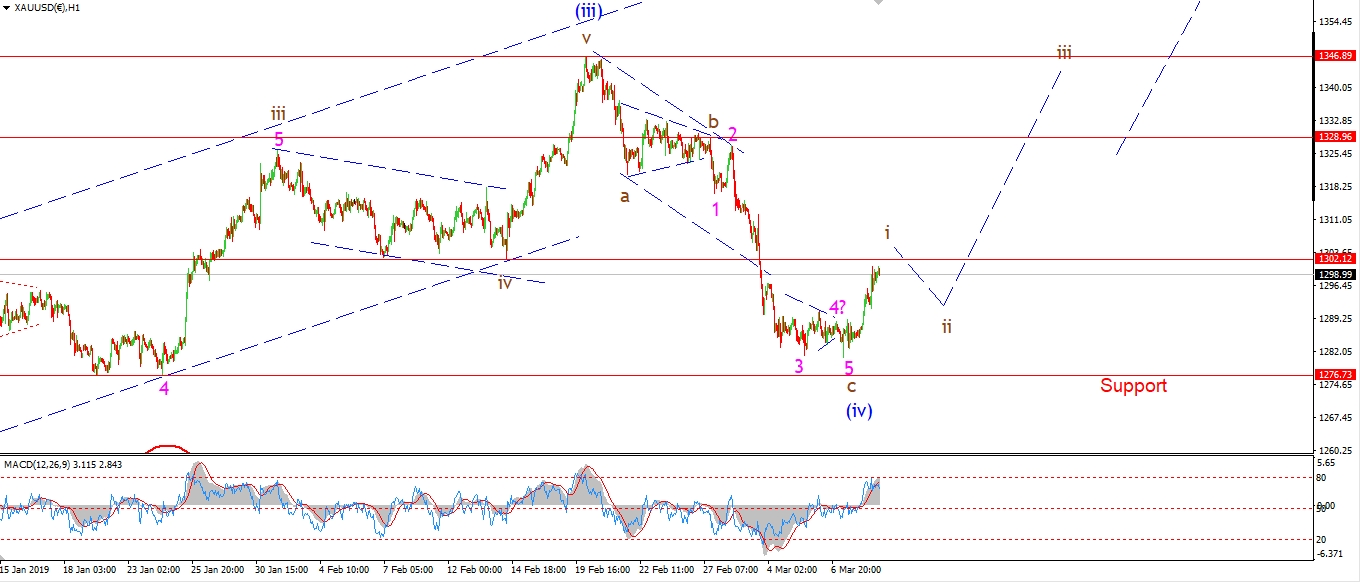1361x583 pixels.
Task: Click the XAUUSD H1 chart title
Action: [x=48, y=8]
